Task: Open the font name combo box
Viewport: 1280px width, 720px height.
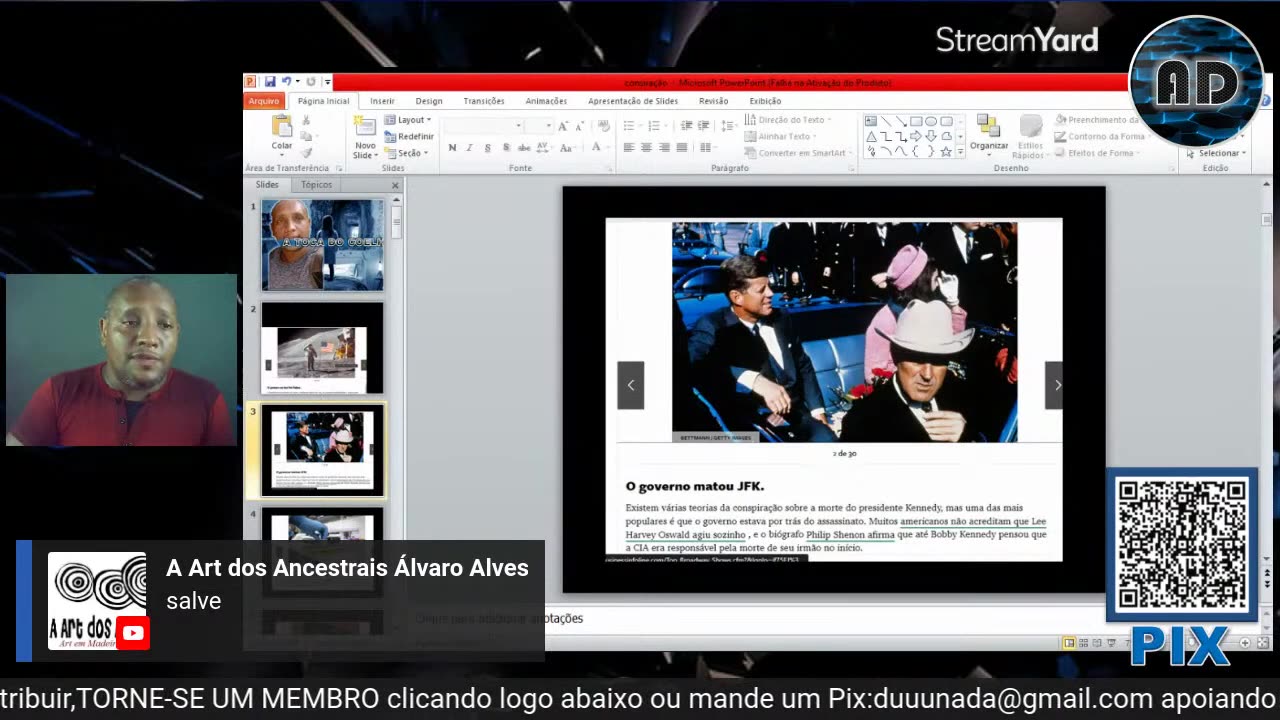Action: pyautogui.click(x=484, y=126)
